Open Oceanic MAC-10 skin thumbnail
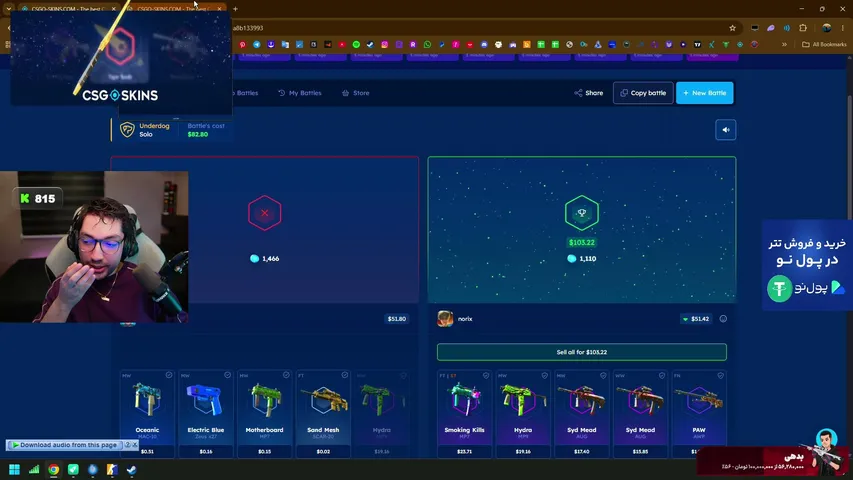 coord(147,399)
